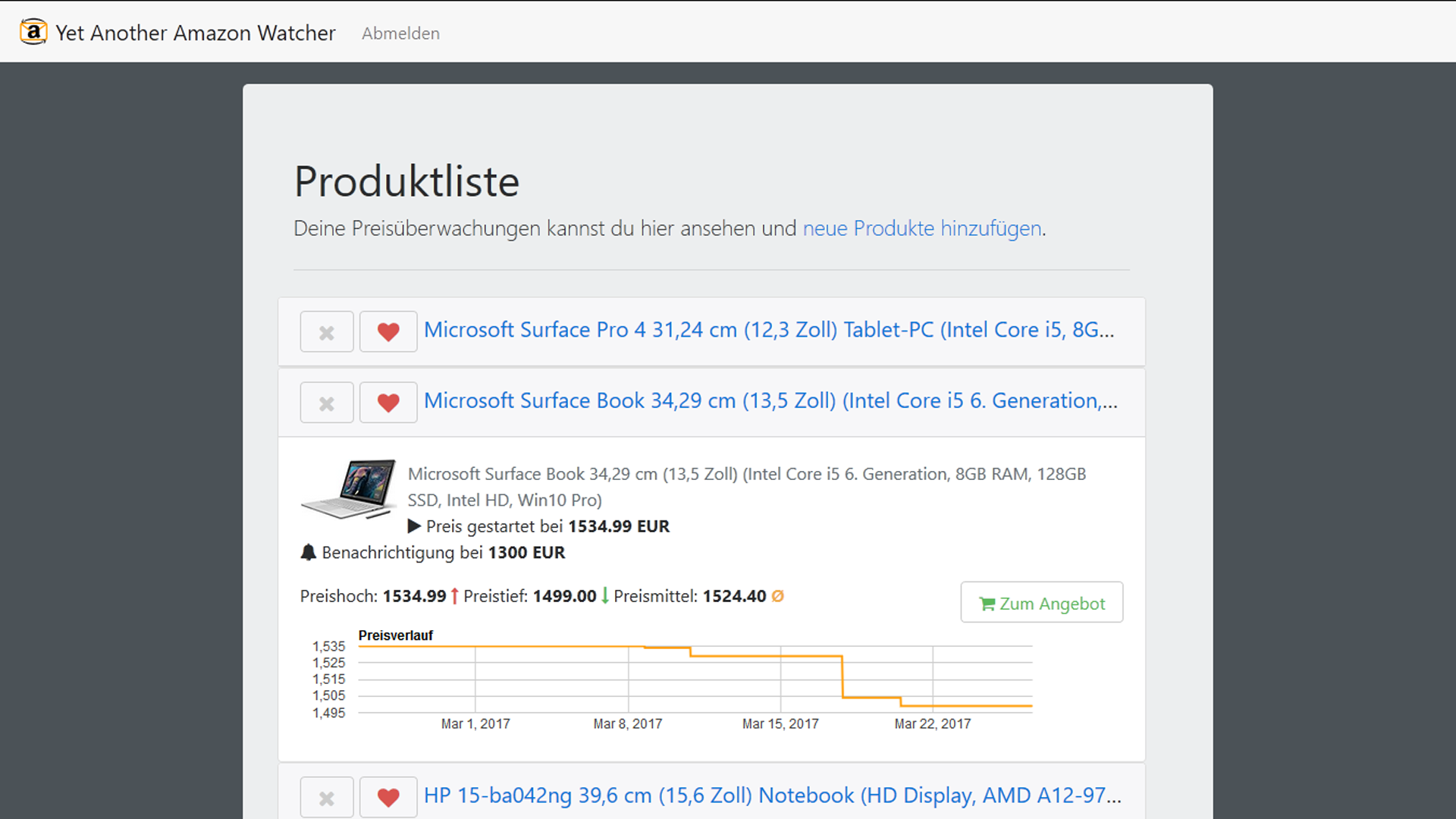Click the Zum Angebot button
1456x819 pixels.
pos(1042,603)
